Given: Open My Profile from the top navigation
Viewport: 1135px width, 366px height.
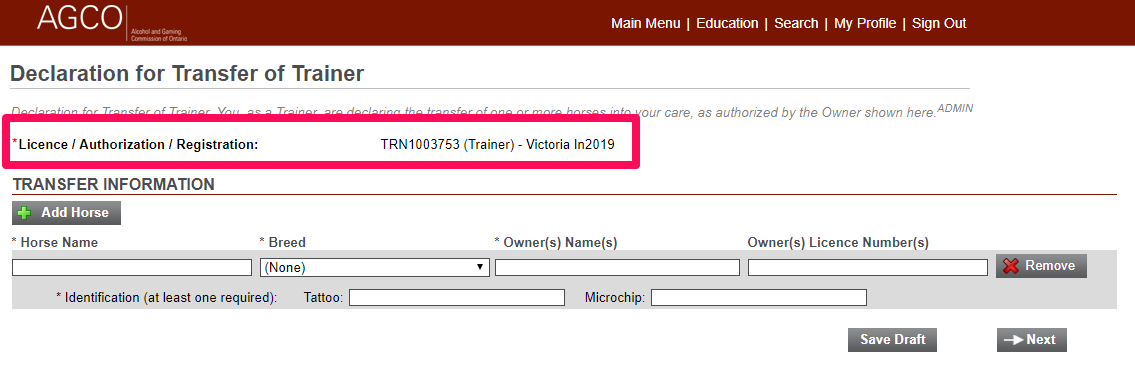Looking at the screenshot, I should (865, 23).
